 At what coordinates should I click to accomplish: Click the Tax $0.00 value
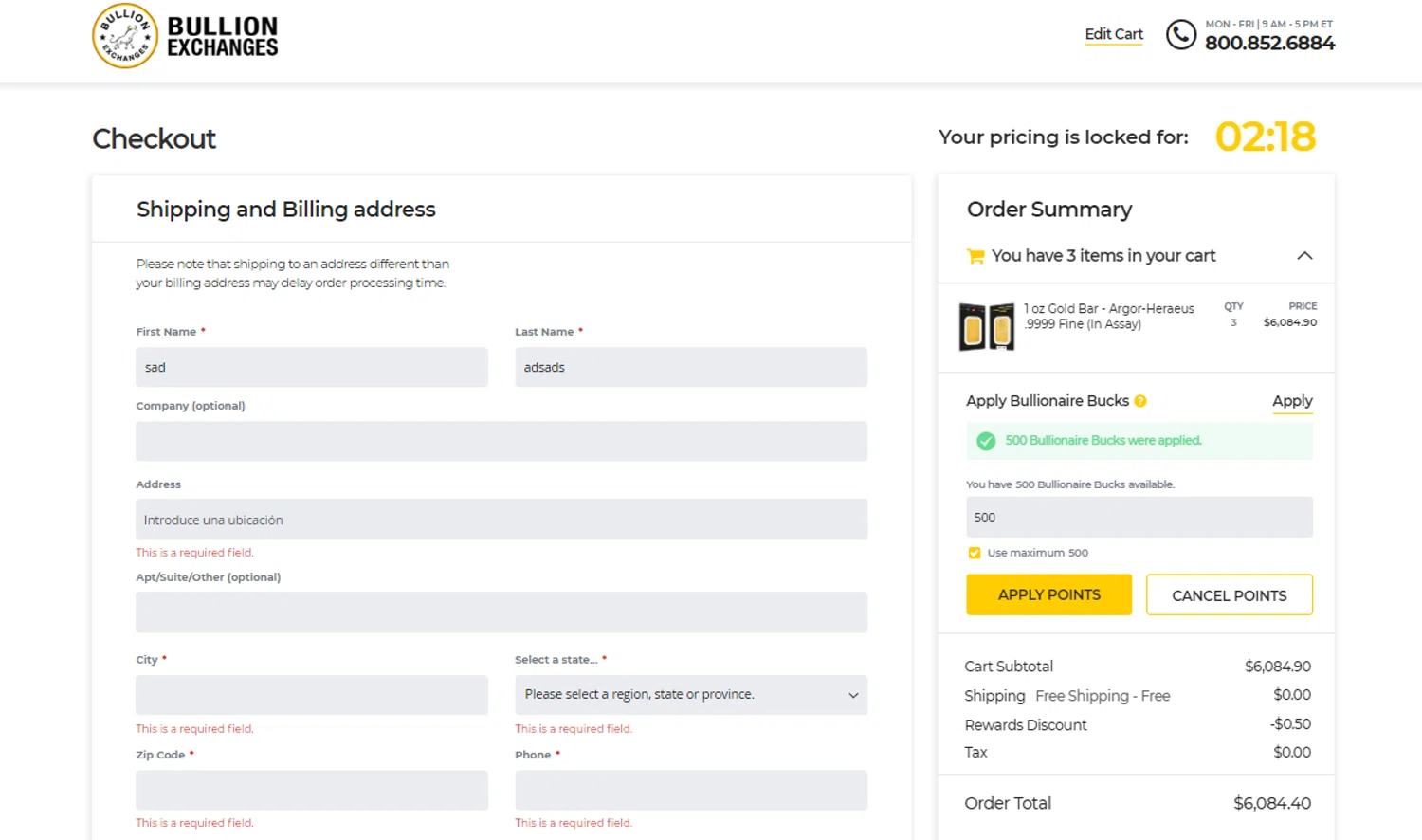tap(1292, 753)
